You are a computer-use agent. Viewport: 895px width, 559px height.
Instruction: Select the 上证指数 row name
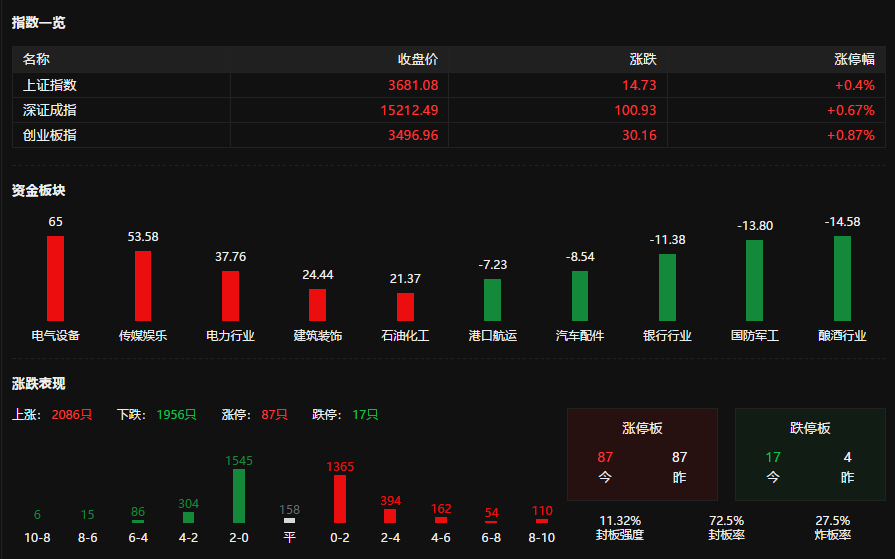pos(50,85)
